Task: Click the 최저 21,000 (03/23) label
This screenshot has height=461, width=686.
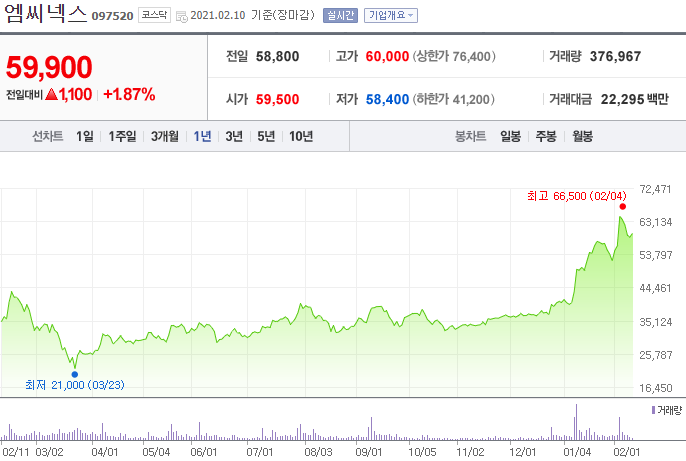Action: [x=75, y=385]
